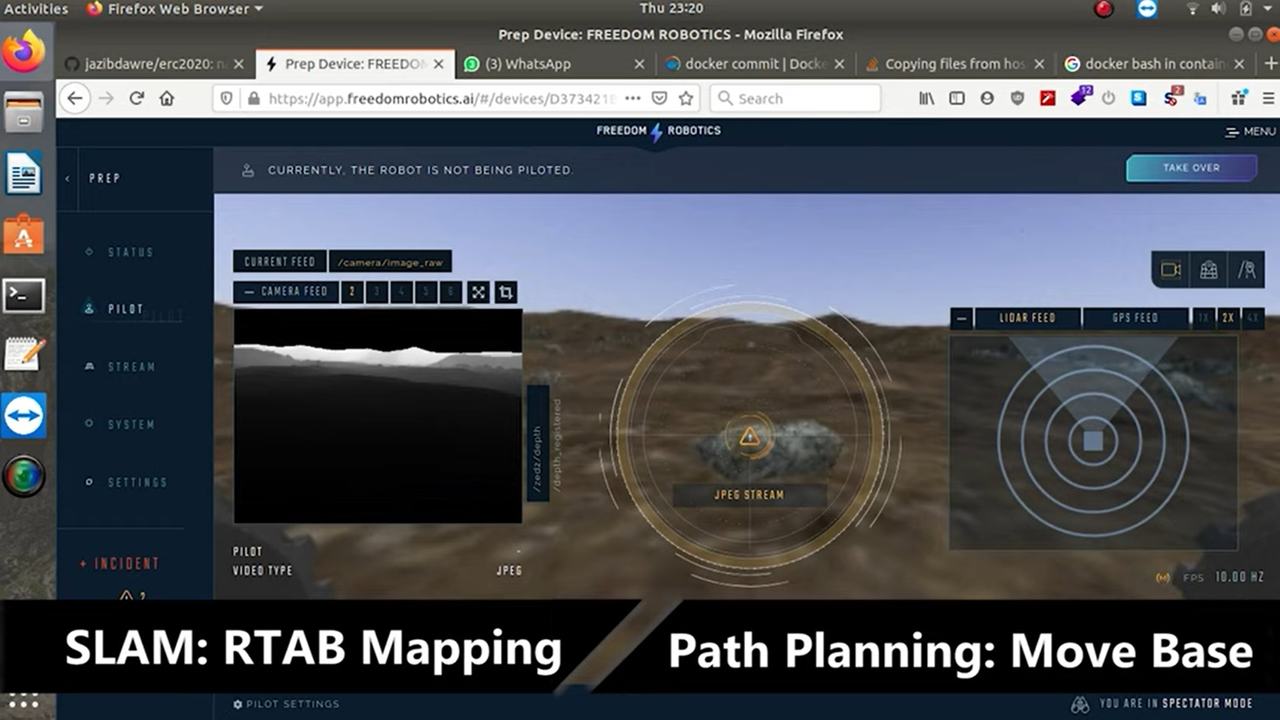Collapse the Camera Feed panel with minus button
Screen dimensions: 1280x720
pyautogui.click(x=249, y=291)
